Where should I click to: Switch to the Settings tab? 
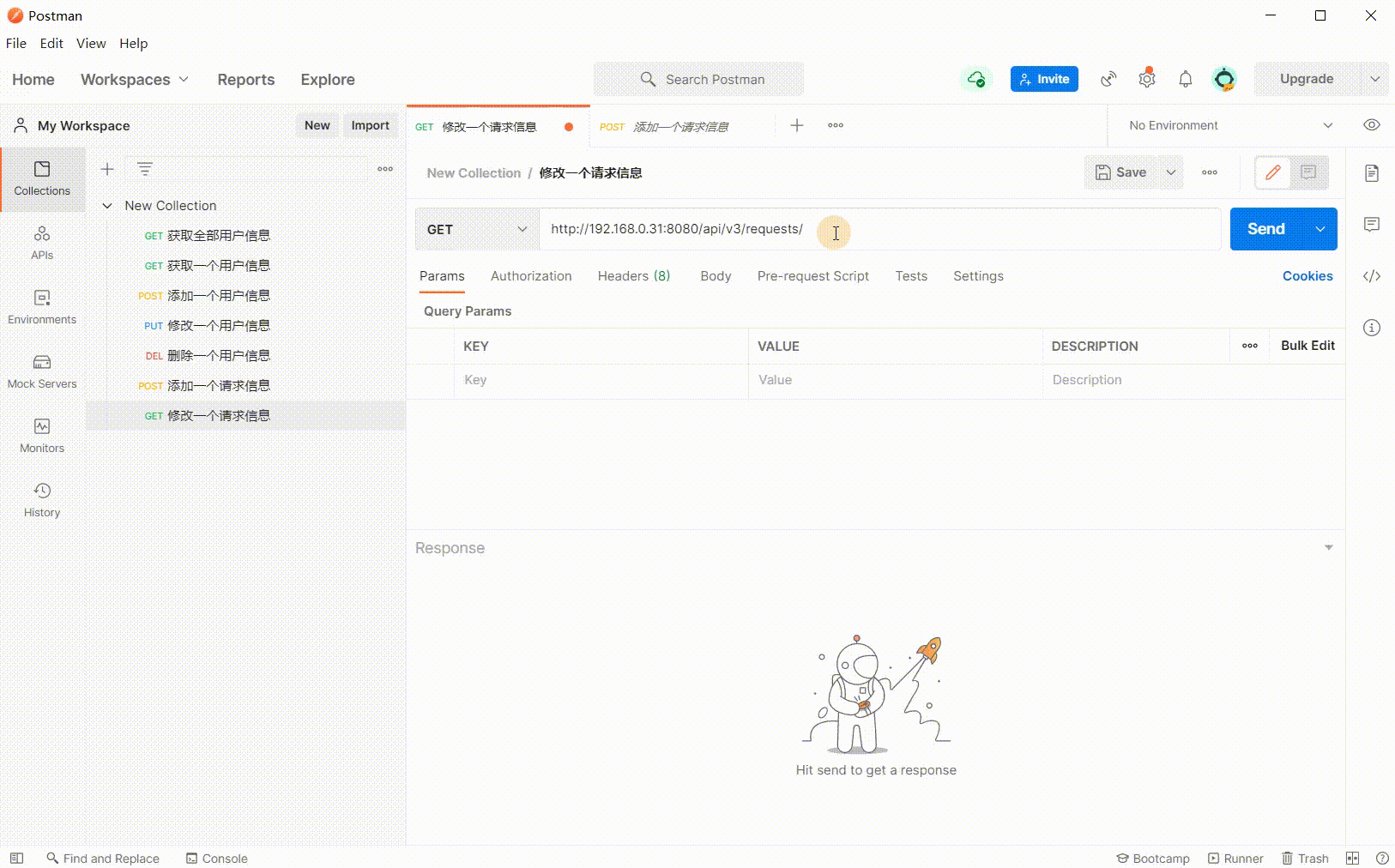978,276
